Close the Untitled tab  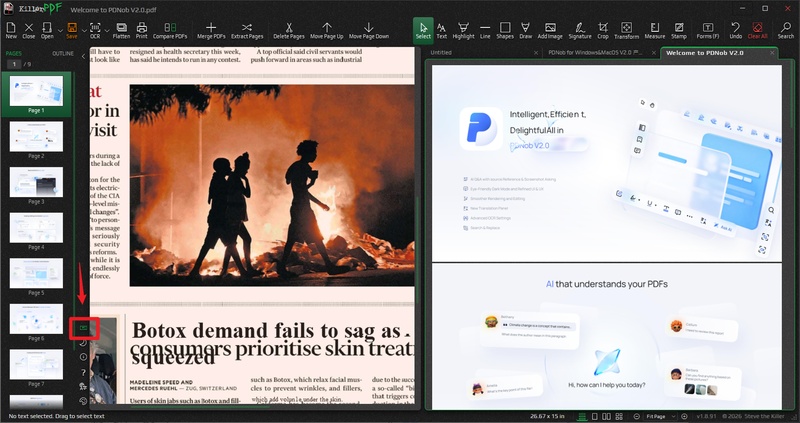pyautogui.click(x=536, y=53)
